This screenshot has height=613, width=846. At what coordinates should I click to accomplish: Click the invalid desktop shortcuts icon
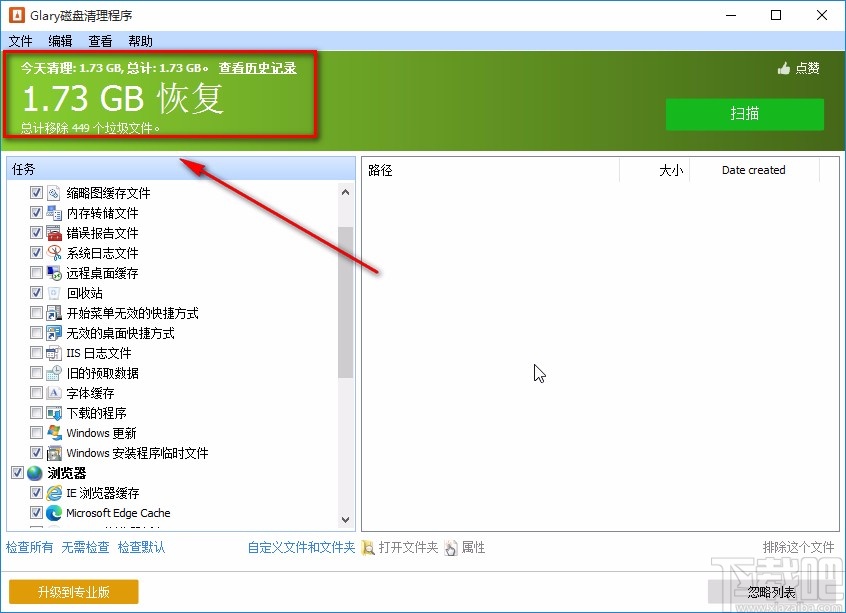(x=53, y=332)
